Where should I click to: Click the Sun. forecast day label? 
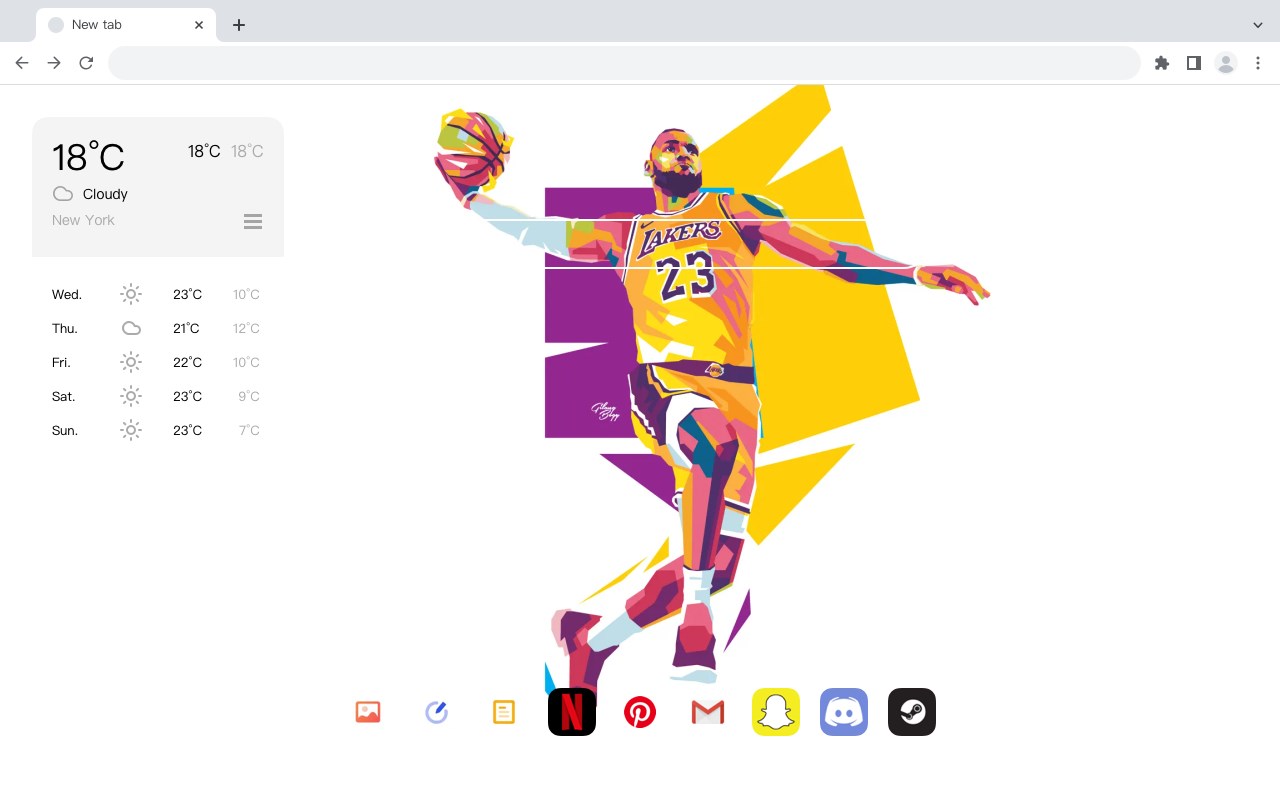click(x=65, y=430)
